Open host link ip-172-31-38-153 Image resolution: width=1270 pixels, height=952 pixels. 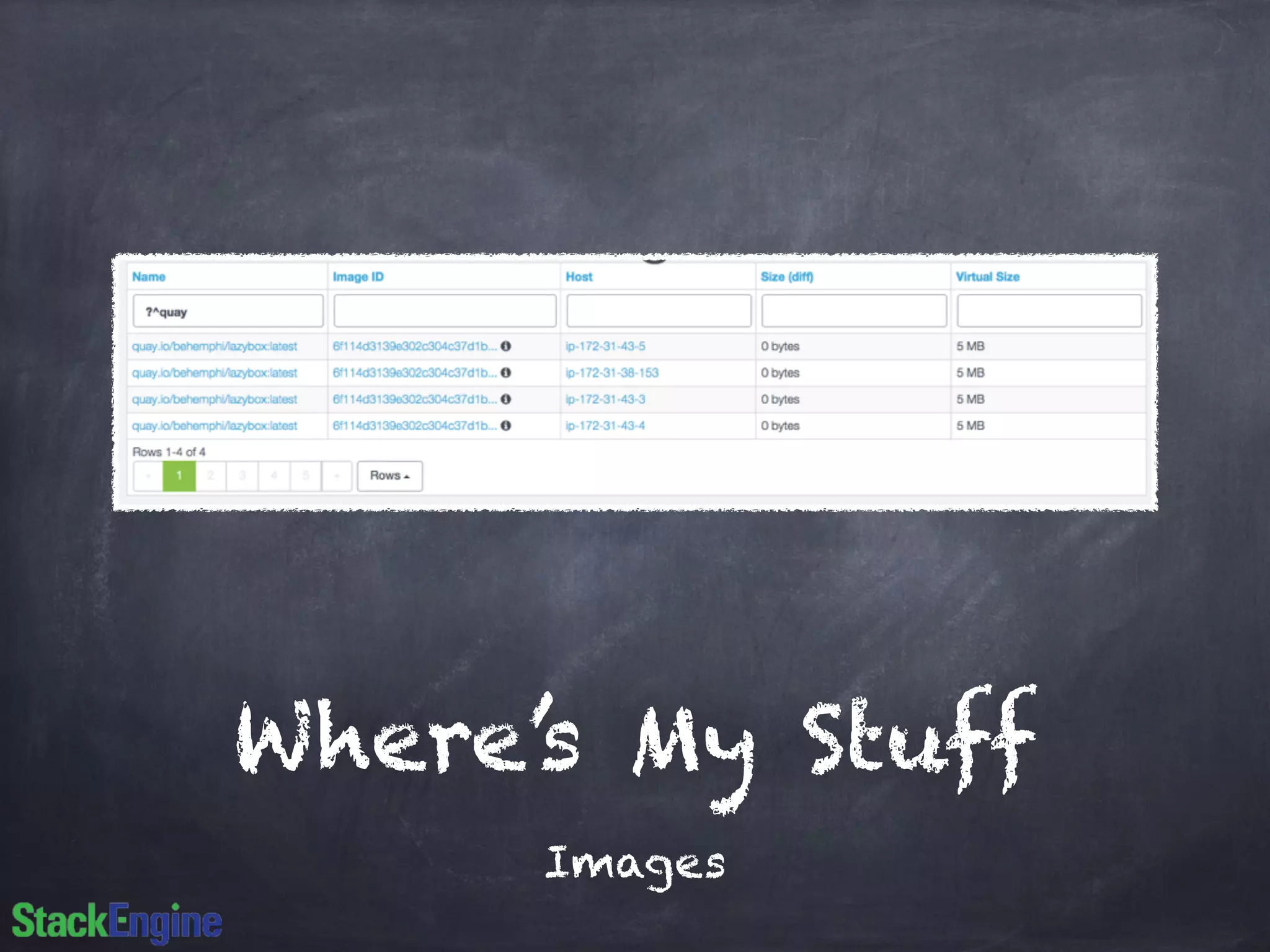click(612, 373)
